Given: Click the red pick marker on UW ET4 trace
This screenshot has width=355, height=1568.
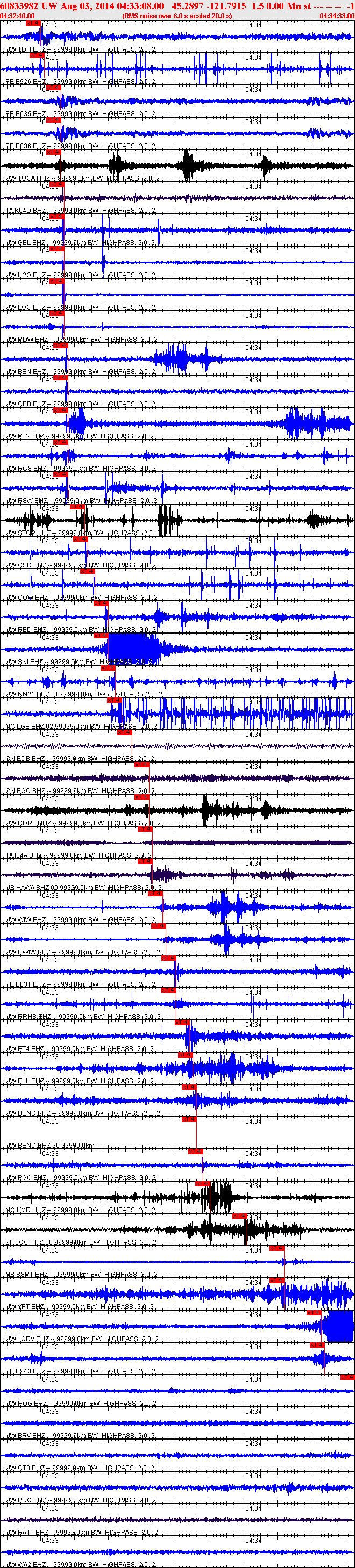Looking at the screenshot, I should point(182,1022).
